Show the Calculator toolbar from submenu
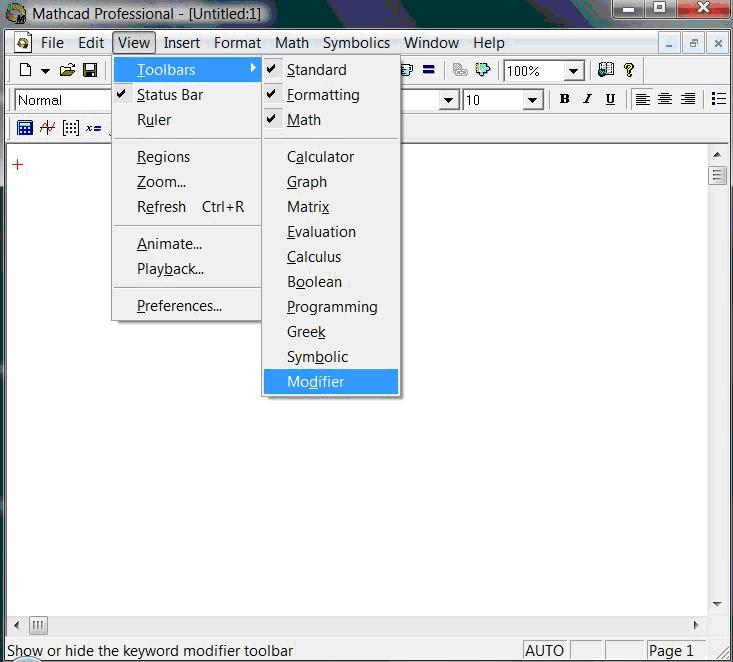Screen dimensions: 733x662 [331, 157]
